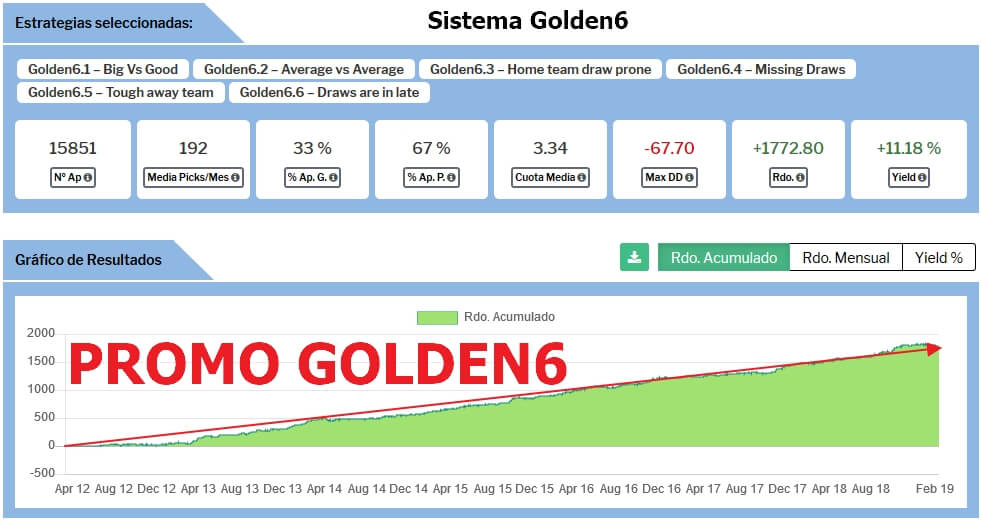Click the 15851 picks count value

[x=73, y=149]
